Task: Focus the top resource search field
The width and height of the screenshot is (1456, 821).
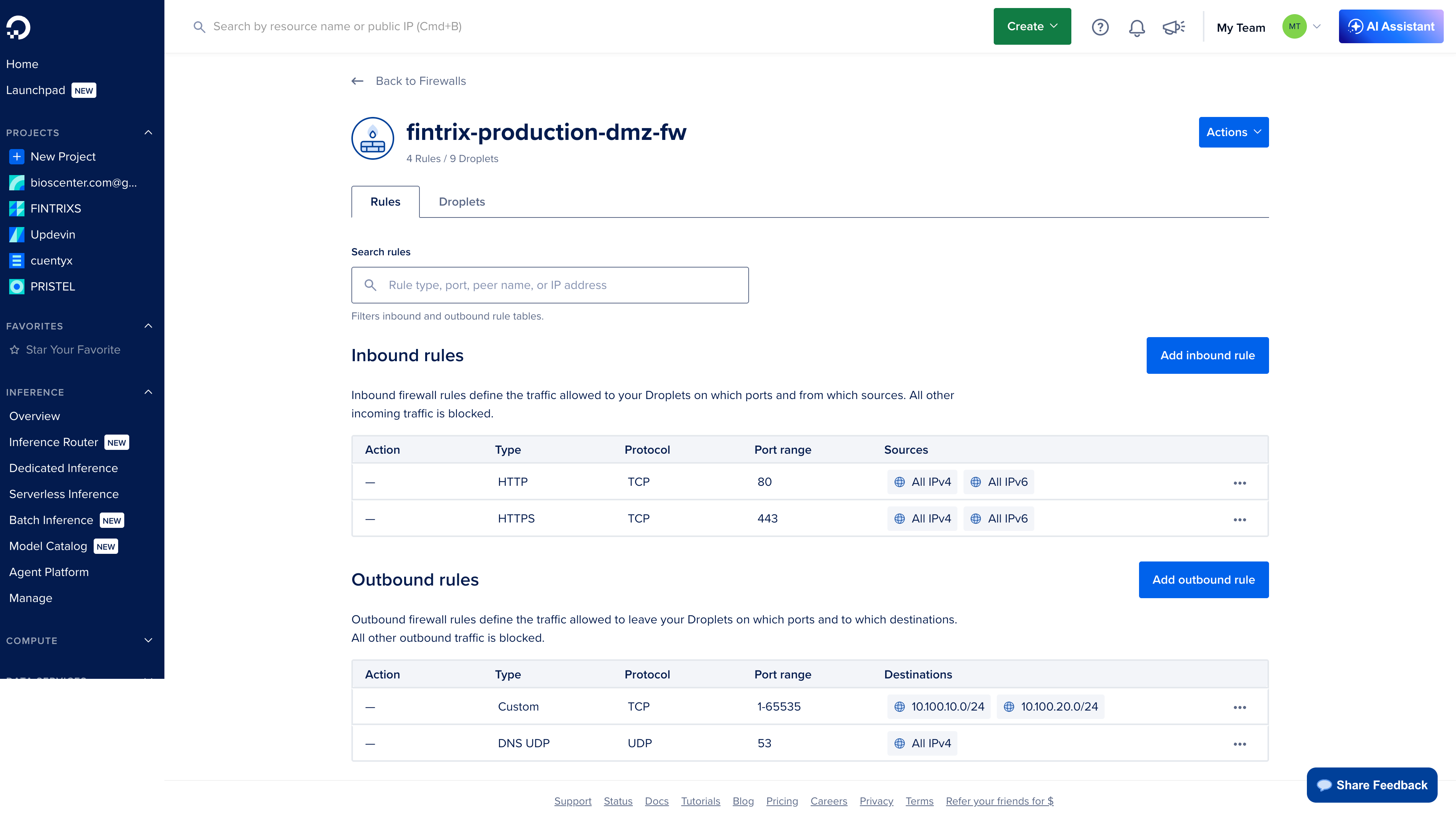Action: (337, 26)
